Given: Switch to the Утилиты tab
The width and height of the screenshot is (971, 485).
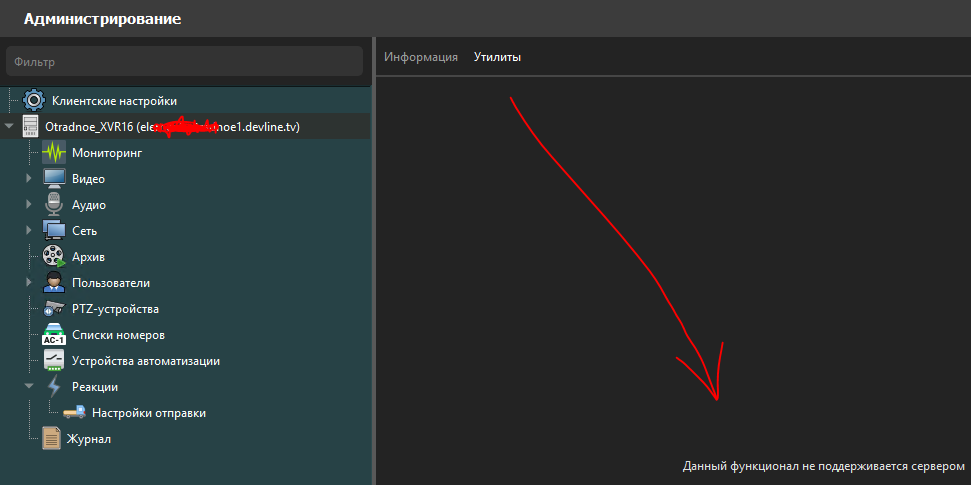Looking at the screenshot, I should [x=497, y=57].
